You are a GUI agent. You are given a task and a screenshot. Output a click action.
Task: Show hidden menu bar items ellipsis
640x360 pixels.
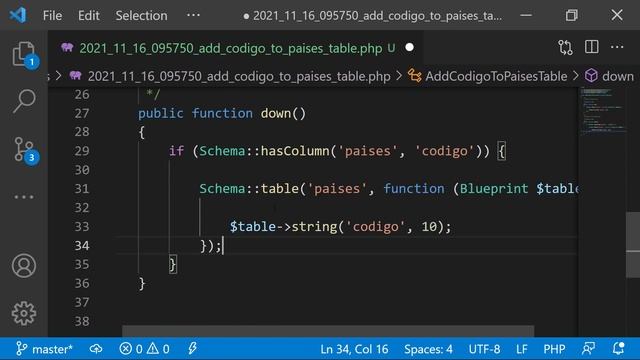tap(193, 15)
